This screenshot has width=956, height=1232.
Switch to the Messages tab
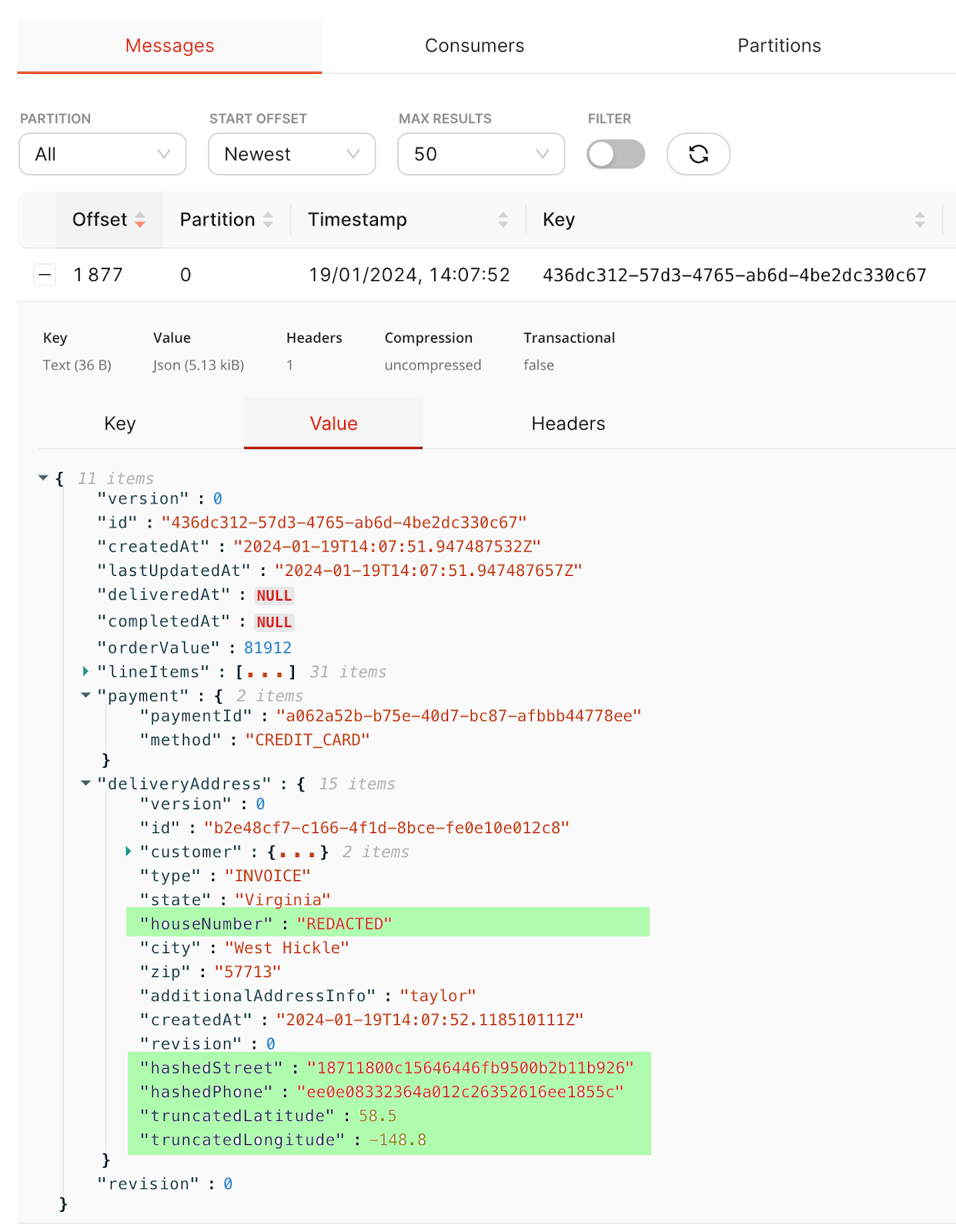pos(169,45)
